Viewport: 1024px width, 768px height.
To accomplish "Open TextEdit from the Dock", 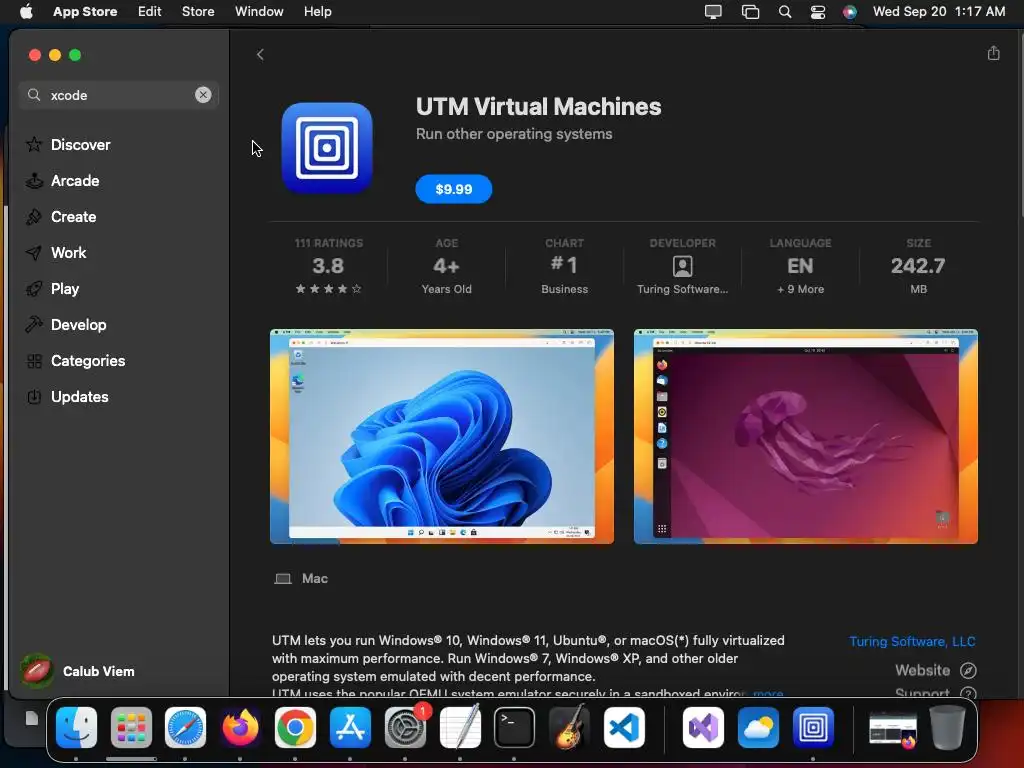I will point(460,727).
